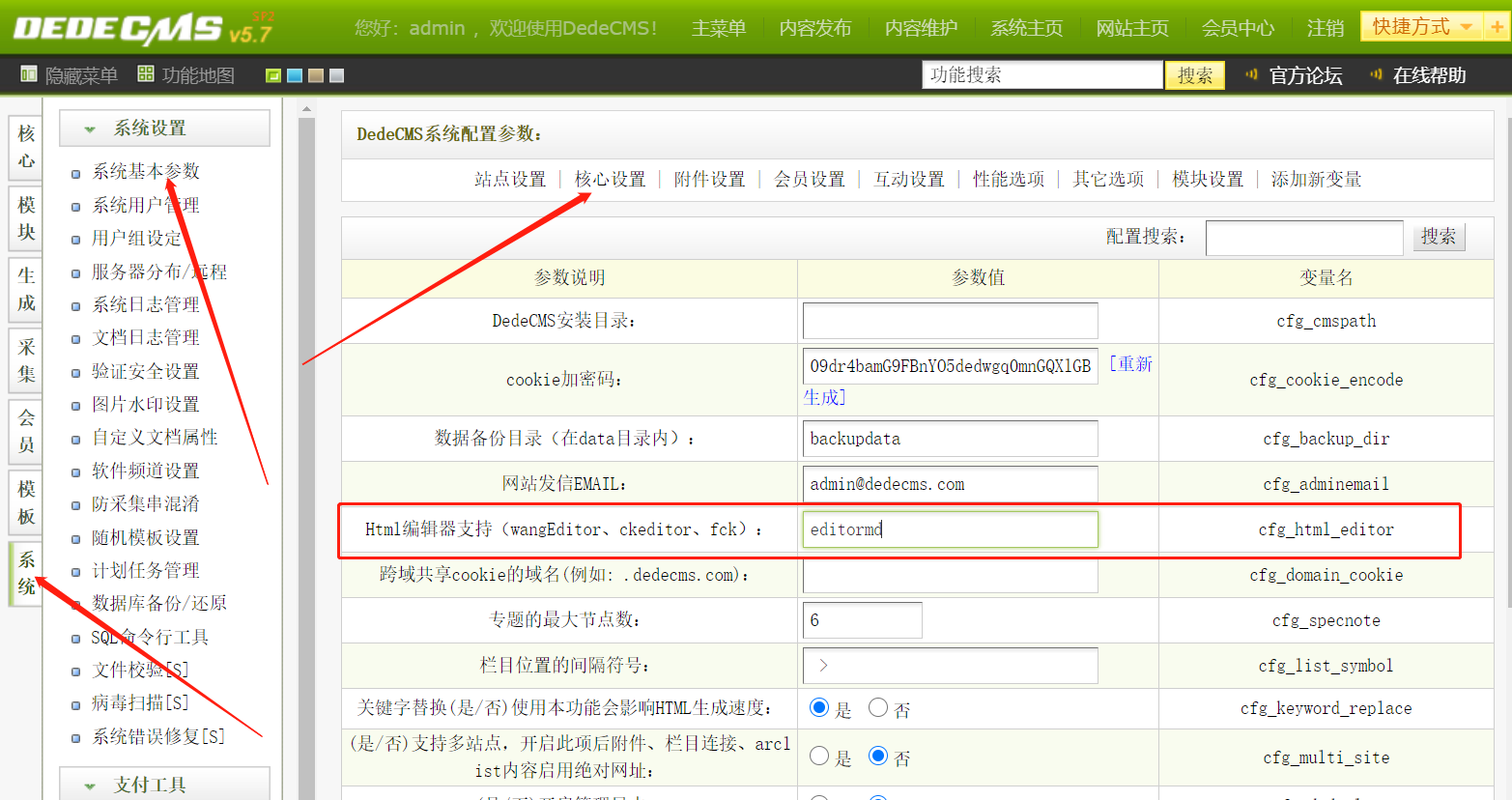Select 核心 in the left vertical tabs

[26, 147]
